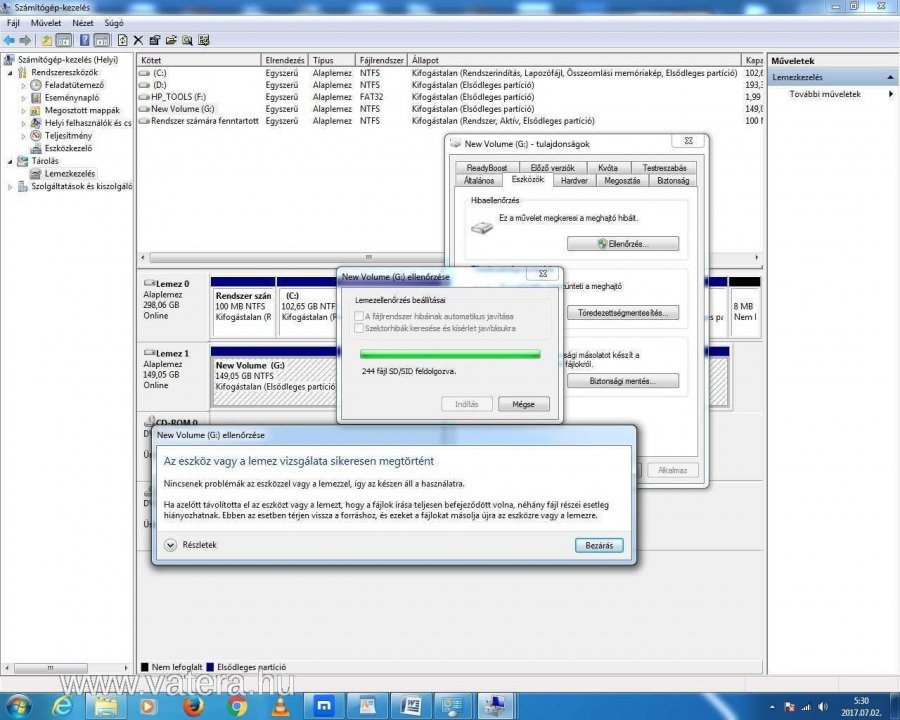Click the volume speaker tray icon
900x720 pixels.
pyautogui.click(x=823, y=707)
